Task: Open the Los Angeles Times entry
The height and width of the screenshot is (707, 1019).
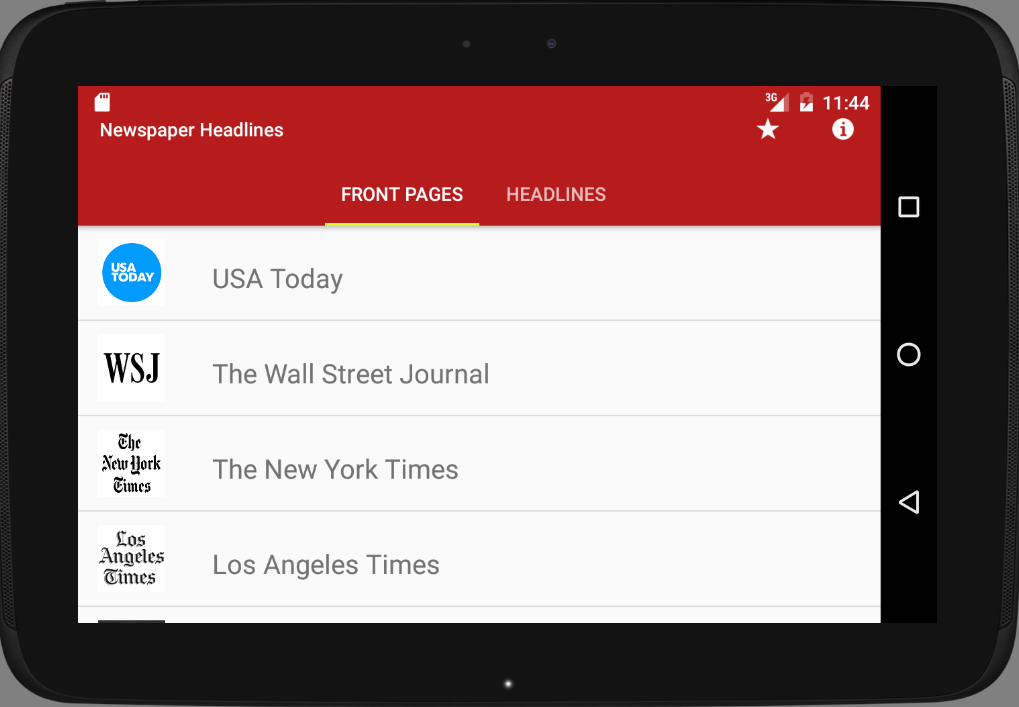Action: click(x=479, y=559)
